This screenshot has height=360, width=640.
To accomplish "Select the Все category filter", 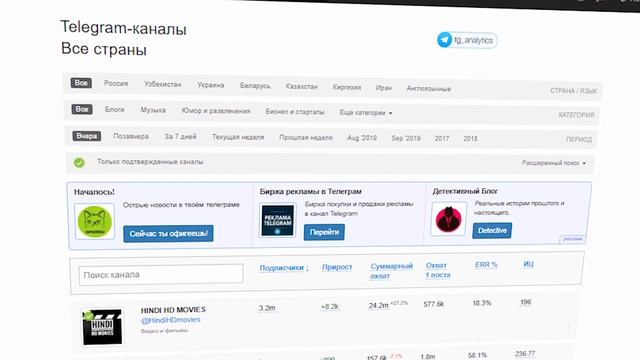I will point(82,109).
